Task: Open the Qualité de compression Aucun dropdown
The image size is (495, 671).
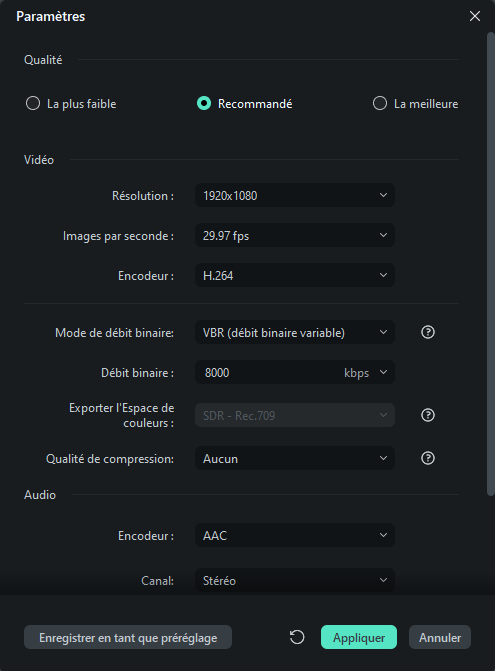Action: click(x=295, y=458)
